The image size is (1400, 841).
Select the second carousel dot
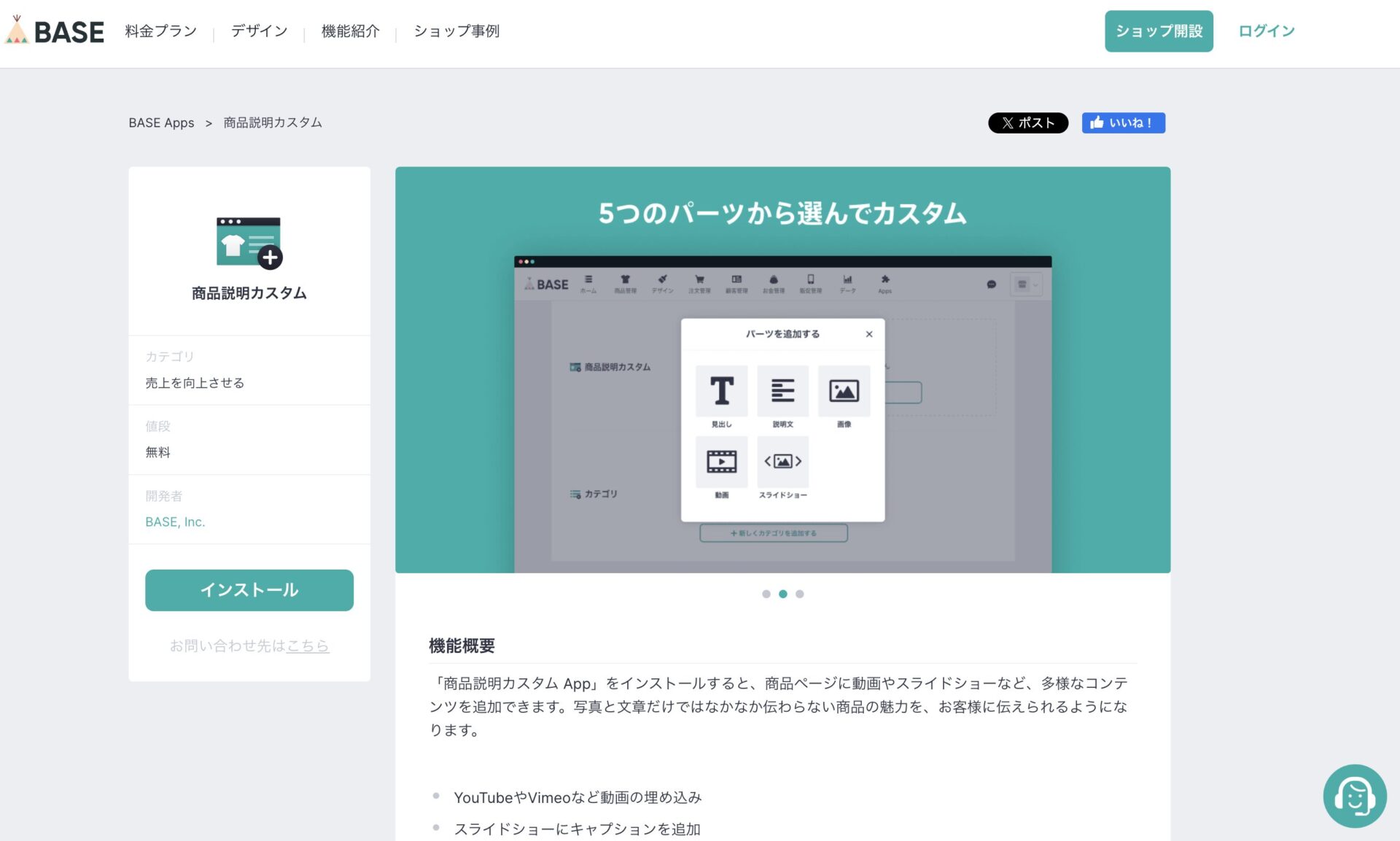point(783,594)
